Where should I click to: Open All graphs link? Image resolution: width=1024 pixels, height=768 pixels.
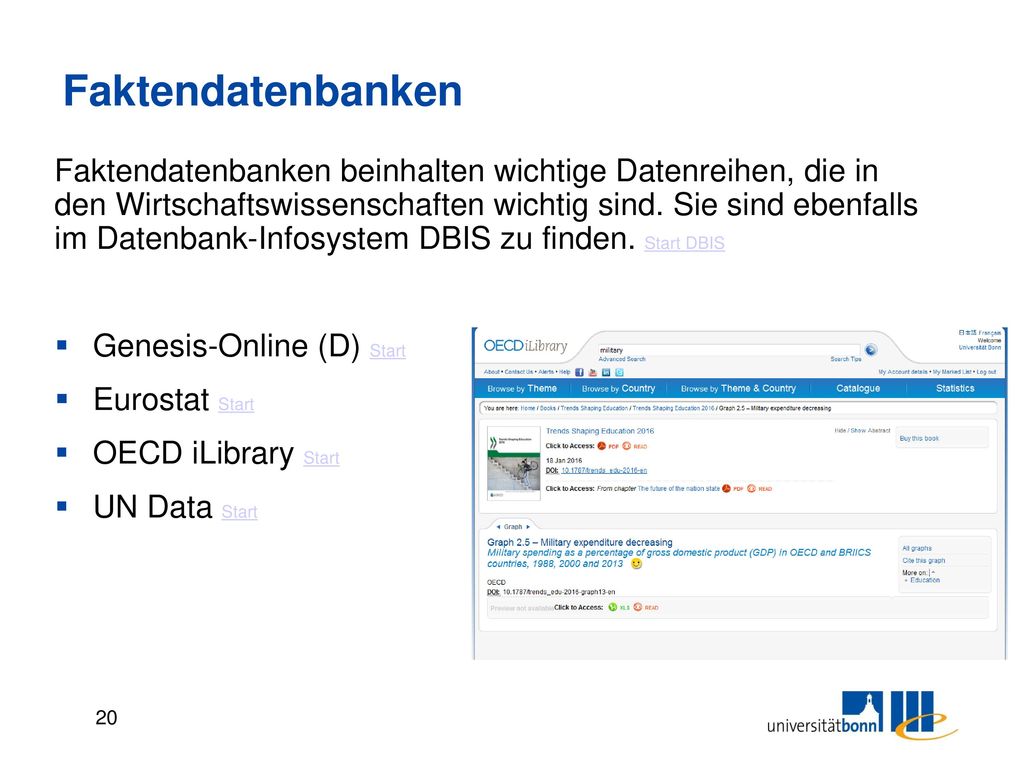click(917, 549)
